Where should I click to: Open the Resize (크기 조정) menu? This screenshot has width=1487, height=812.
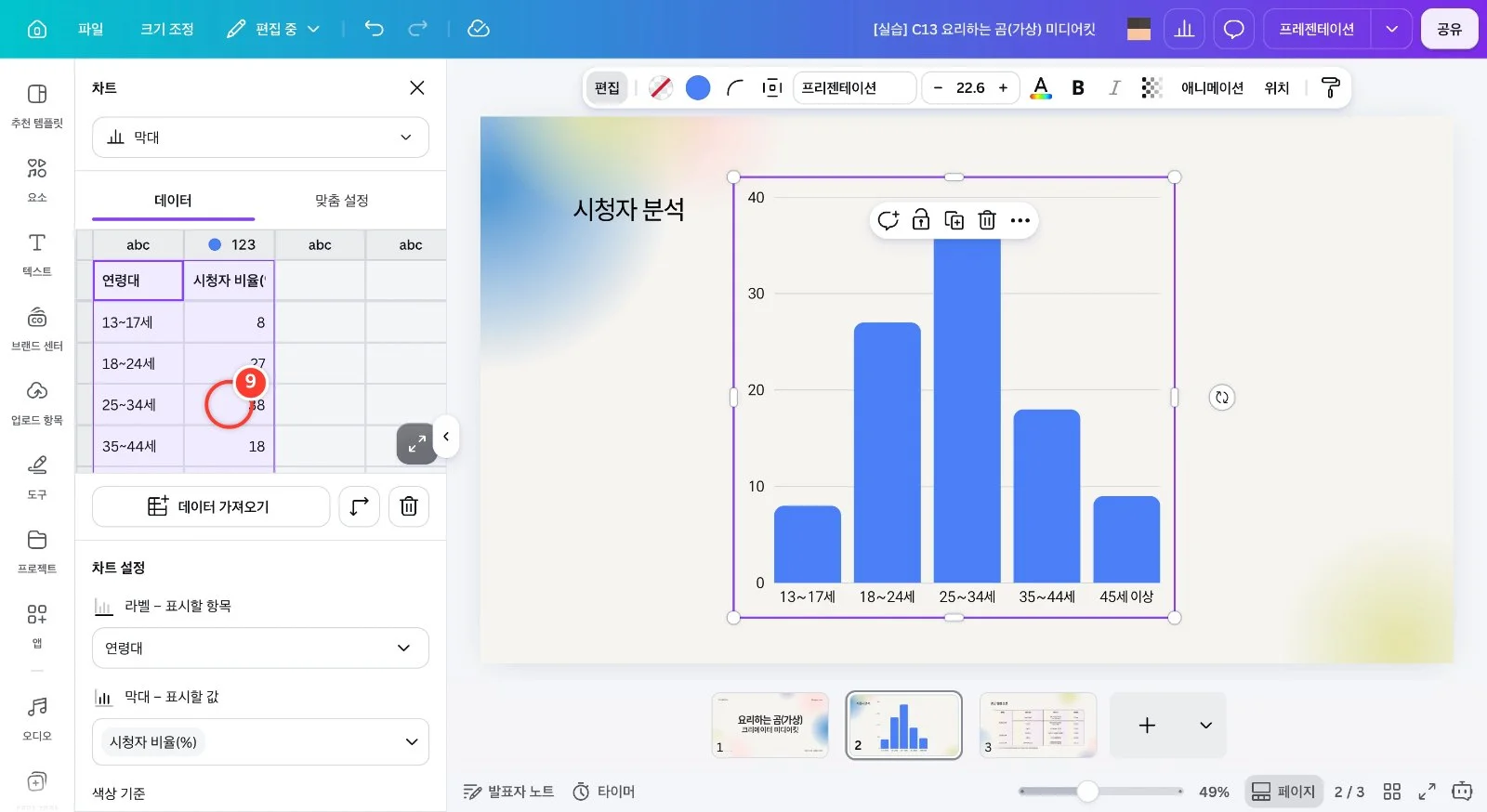coord(167,29)
